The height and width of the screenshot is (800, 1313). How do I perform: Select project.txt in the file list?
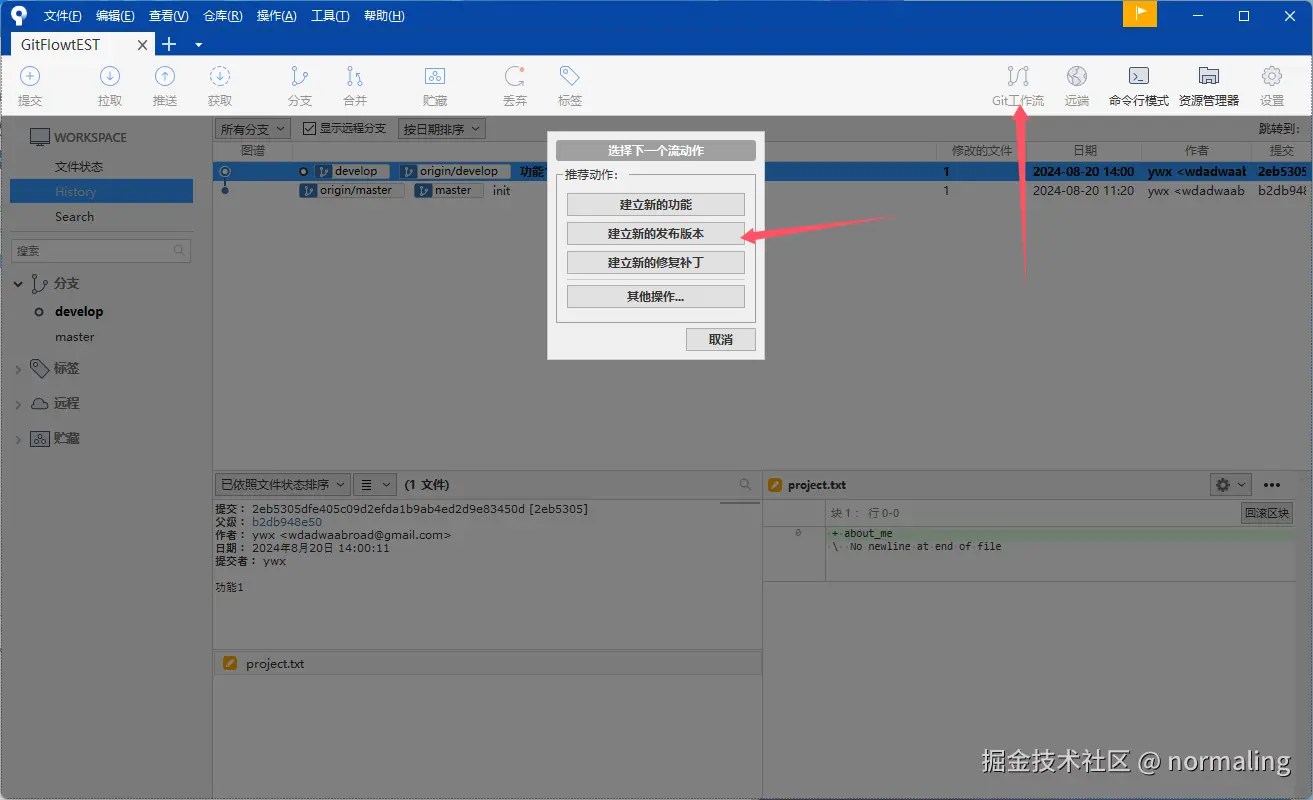[487, 664]
